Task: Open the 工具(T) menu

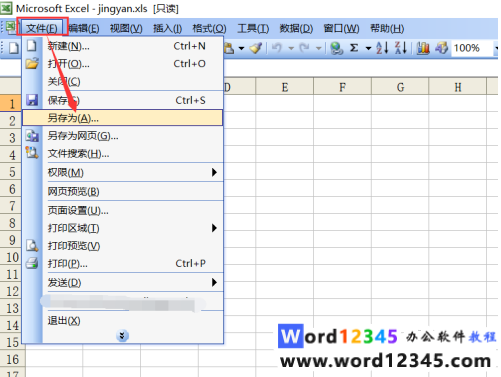Action: click(x=253, y=28)
